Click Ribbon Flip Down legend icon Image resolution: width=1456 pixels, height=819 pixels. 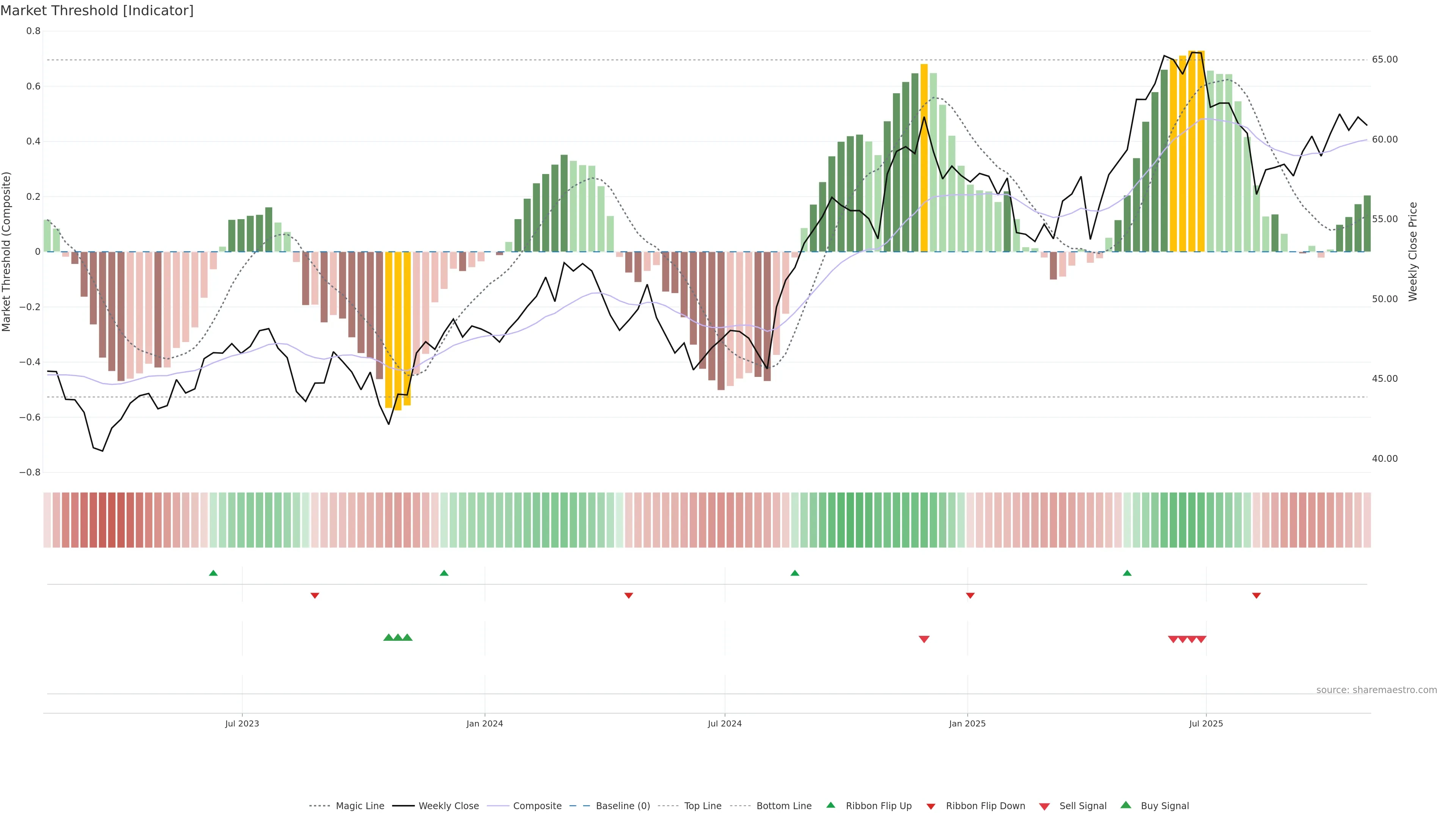(931, 806)
